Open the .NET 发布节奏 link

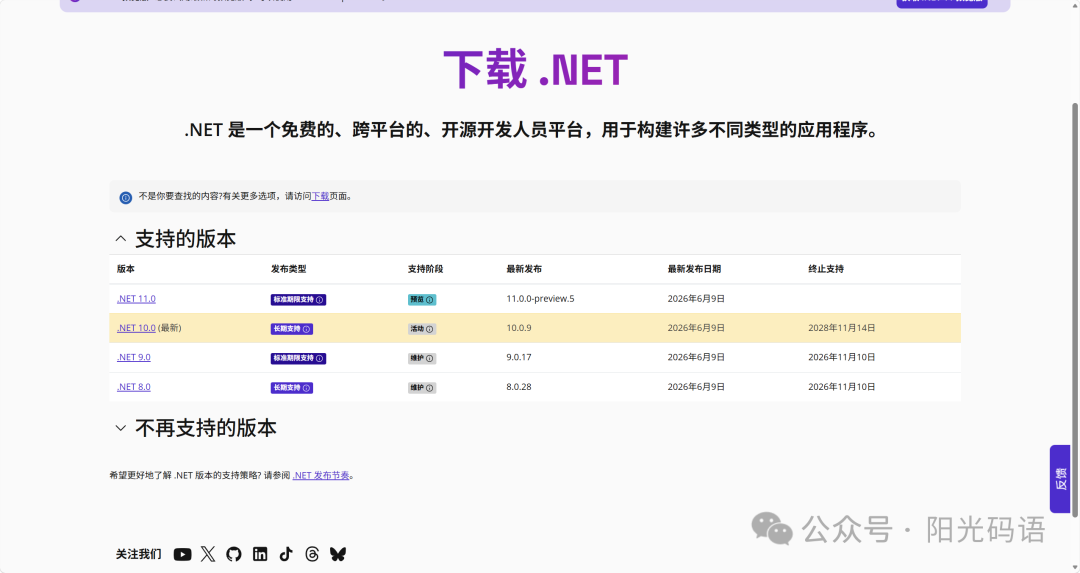tap(321, 475)
